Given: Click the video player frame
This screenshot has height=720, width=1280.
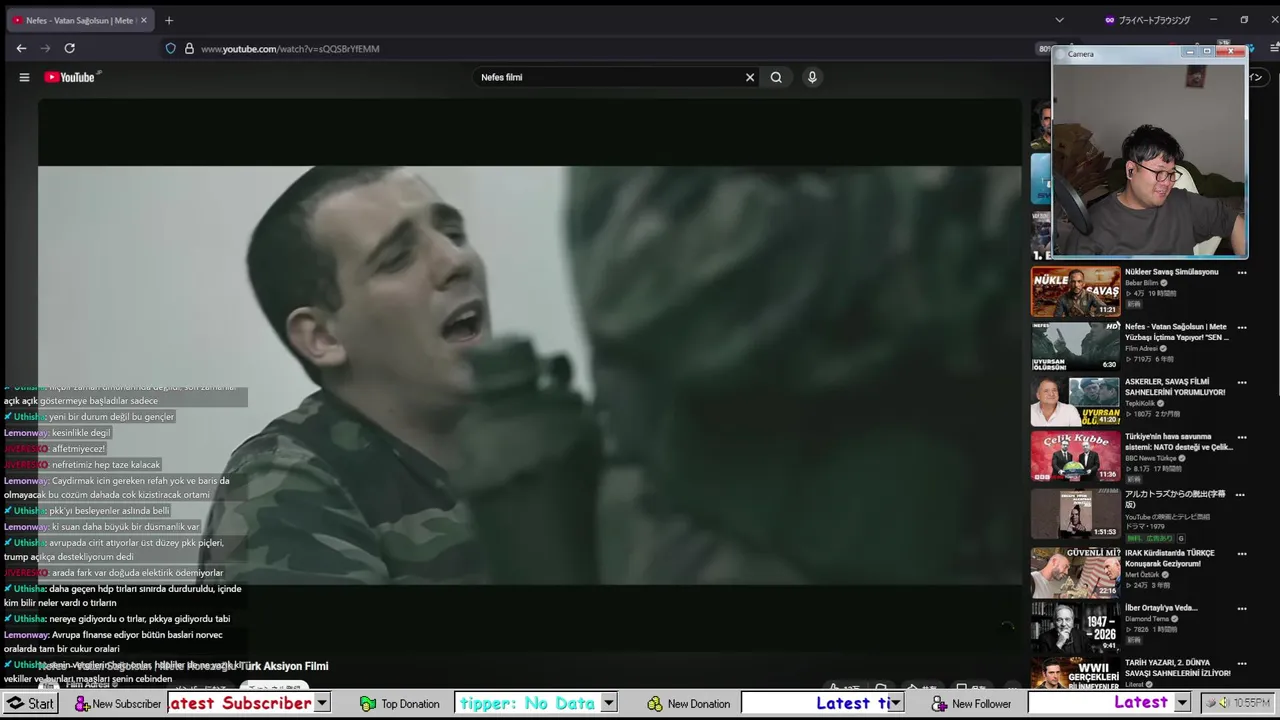Looking at the screenshot, I should coord(530,375).
